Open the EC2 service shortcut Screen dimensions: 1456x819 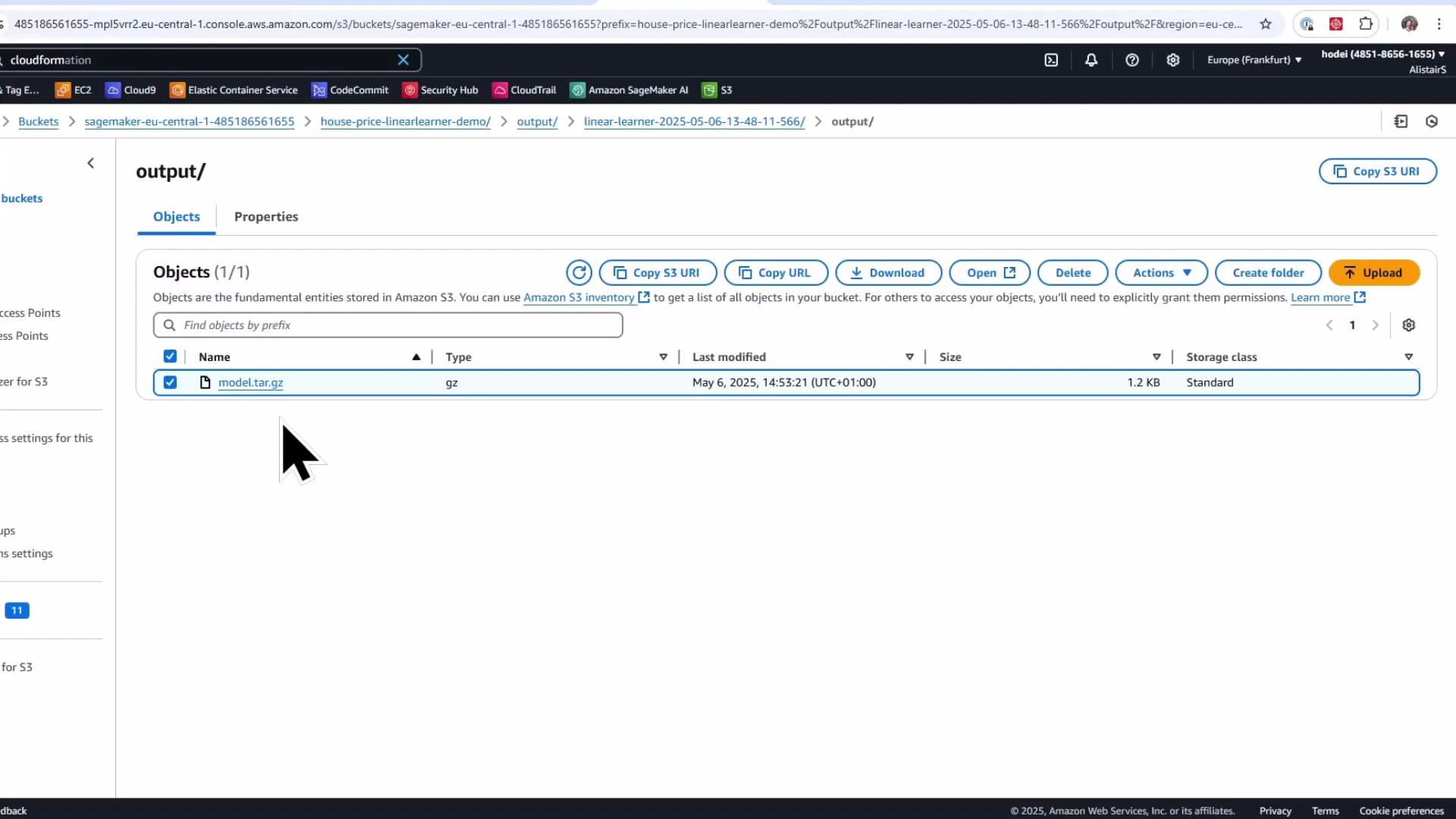tap(74, 90)
